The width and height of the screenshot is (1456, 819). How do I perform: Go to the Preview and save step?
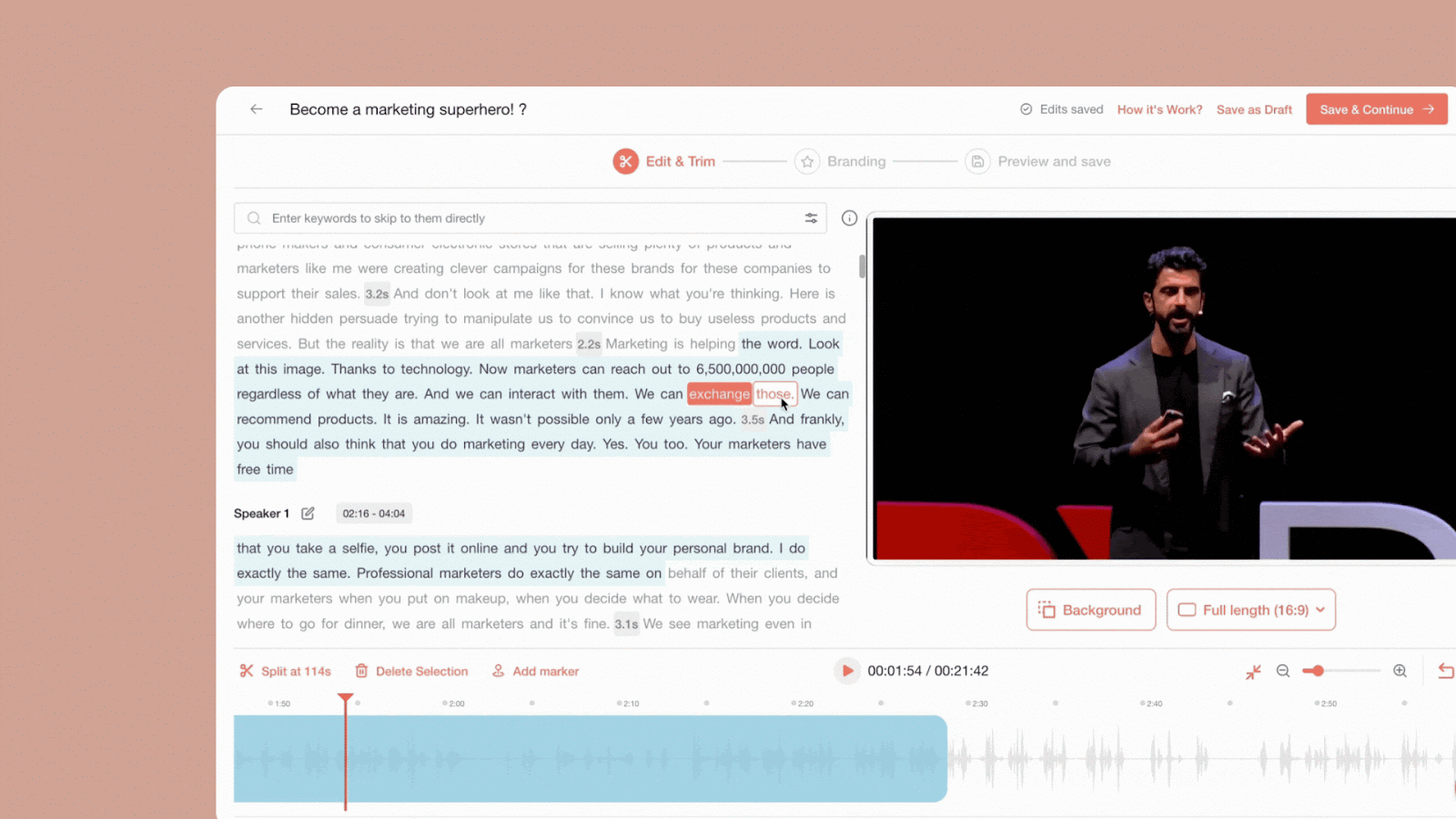tap(1038, 162)
